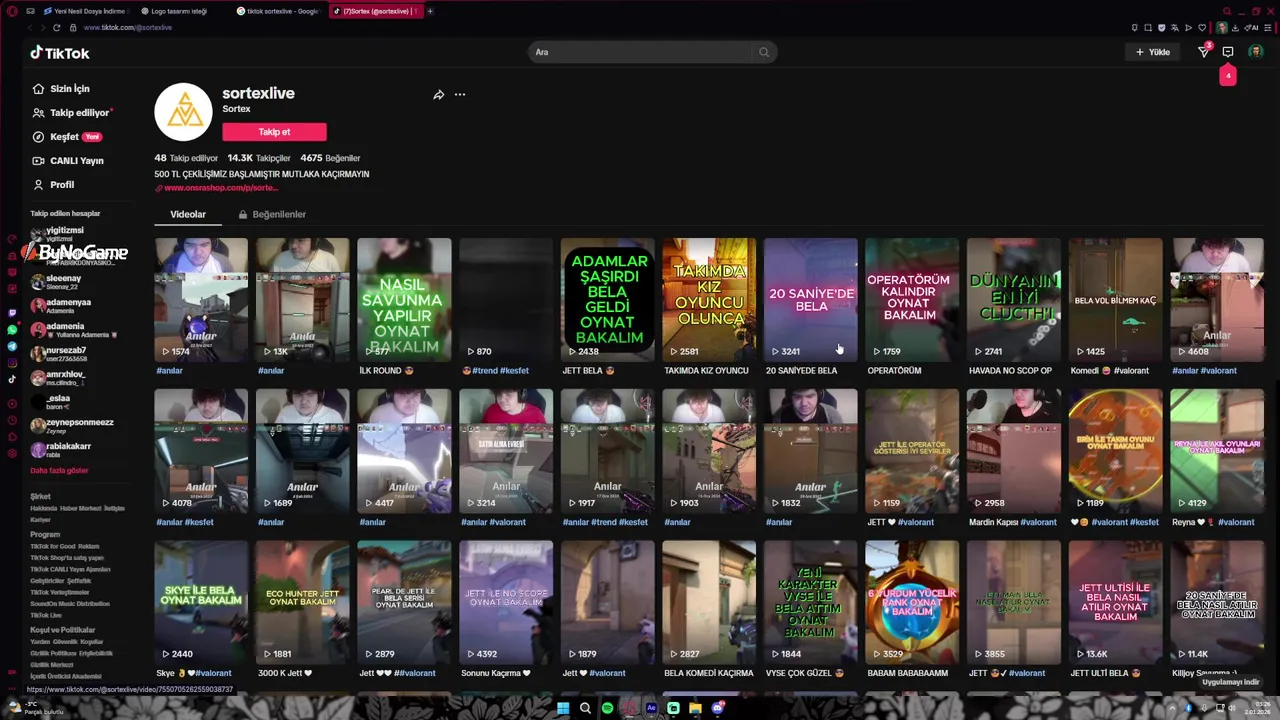Open Takip ediliyor feed
The height and width of the screenshot is (720, 1280).
72,113
